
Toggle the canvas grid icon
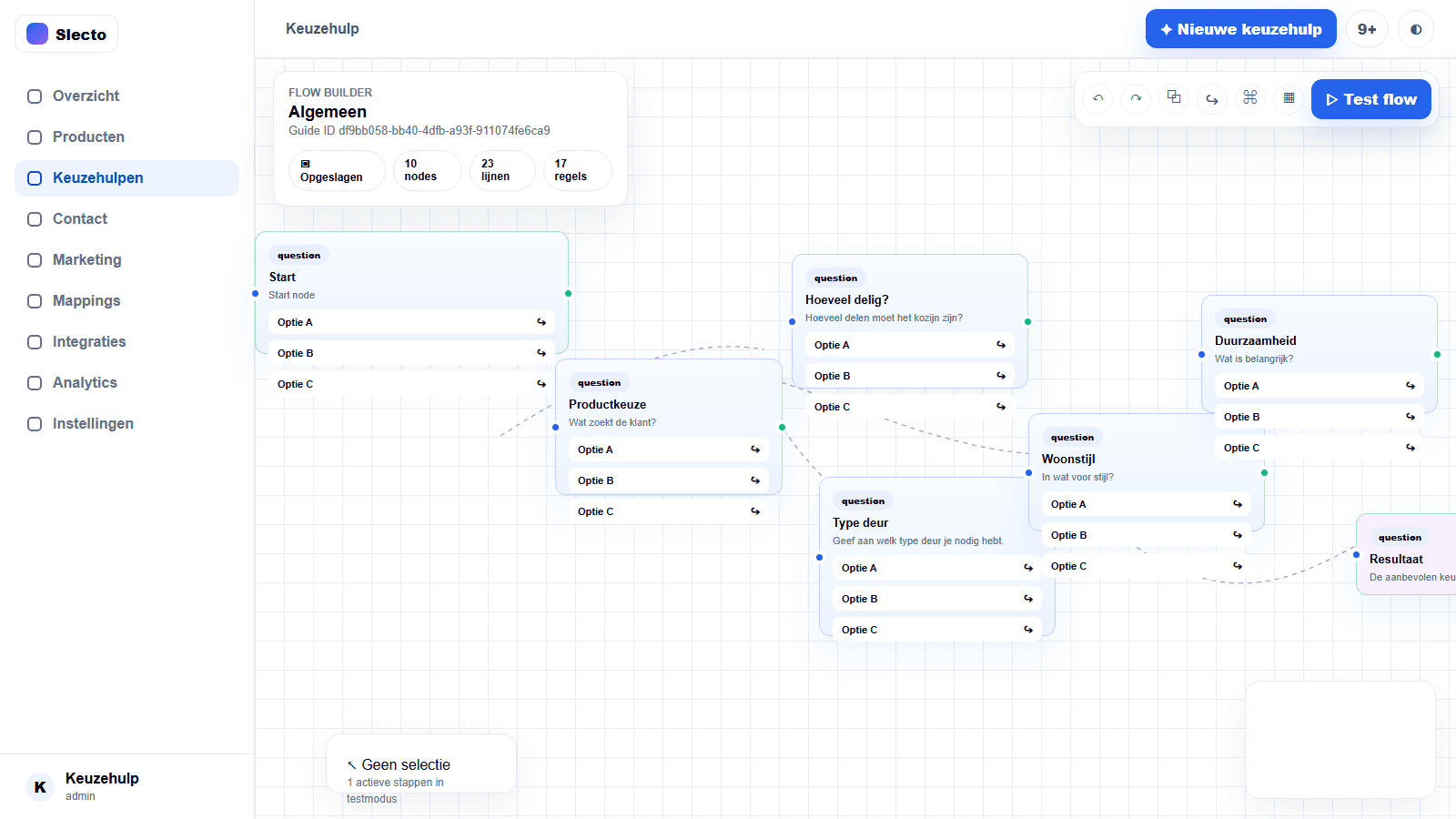[1289, 98]
